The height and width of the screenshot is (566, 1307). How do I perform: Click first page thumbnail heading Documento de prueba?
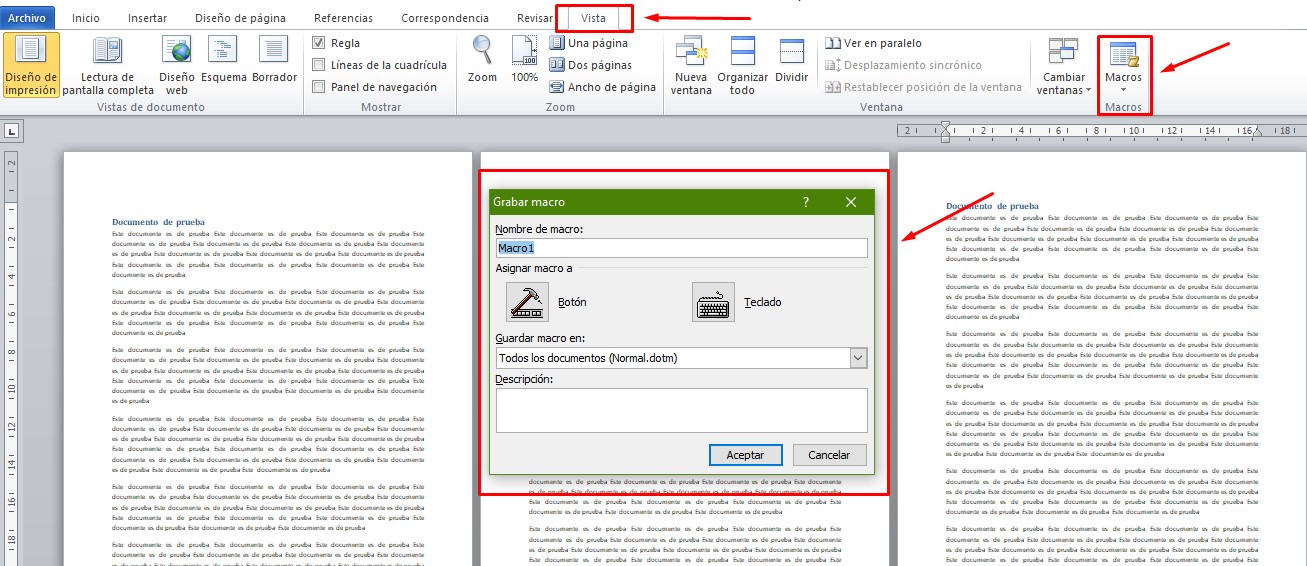pyautogui.click(x=158, y=222)
